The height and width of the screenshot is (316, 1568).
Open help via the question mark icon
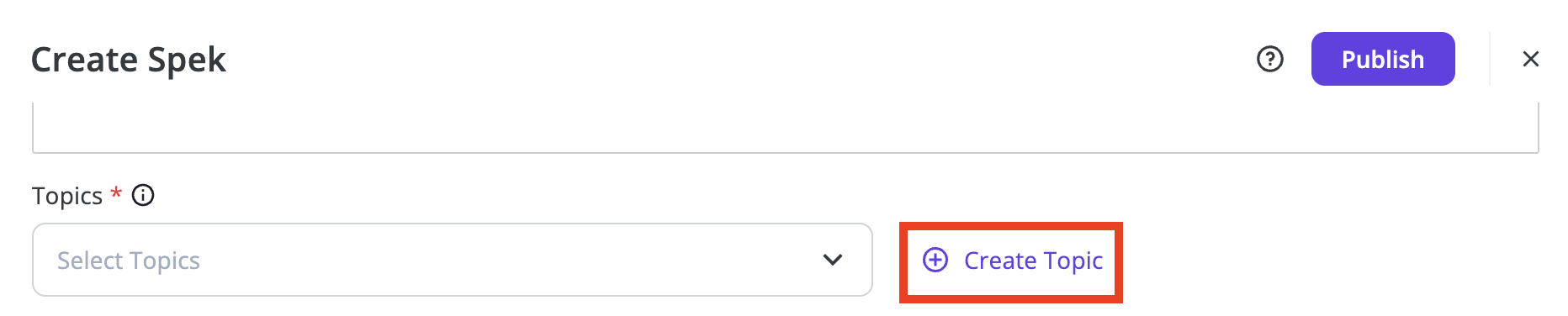coord(1269,59)
